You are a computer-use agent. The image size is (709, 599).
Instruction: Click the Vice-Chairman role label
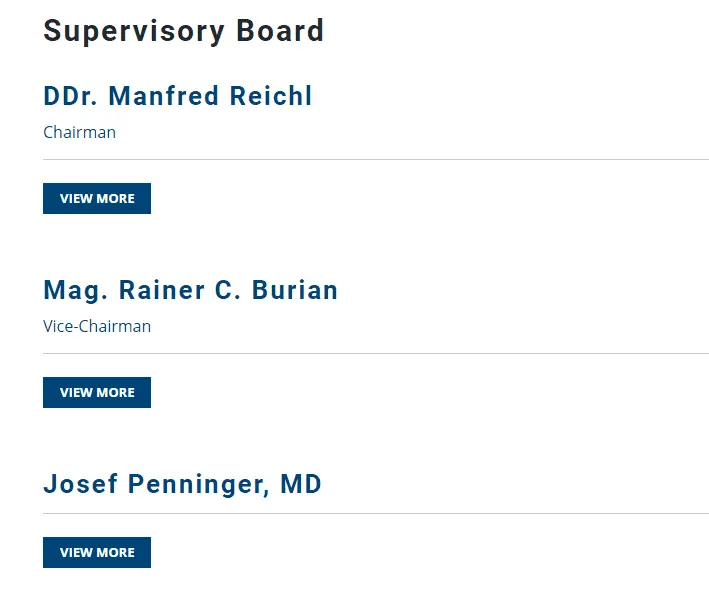(97, 326)
